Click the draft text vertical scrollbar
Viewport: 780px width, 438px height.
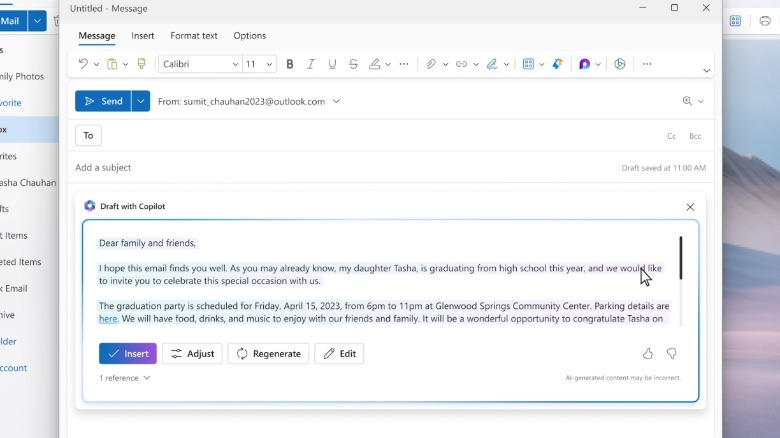pyautogui.click(x=681, y=257)
